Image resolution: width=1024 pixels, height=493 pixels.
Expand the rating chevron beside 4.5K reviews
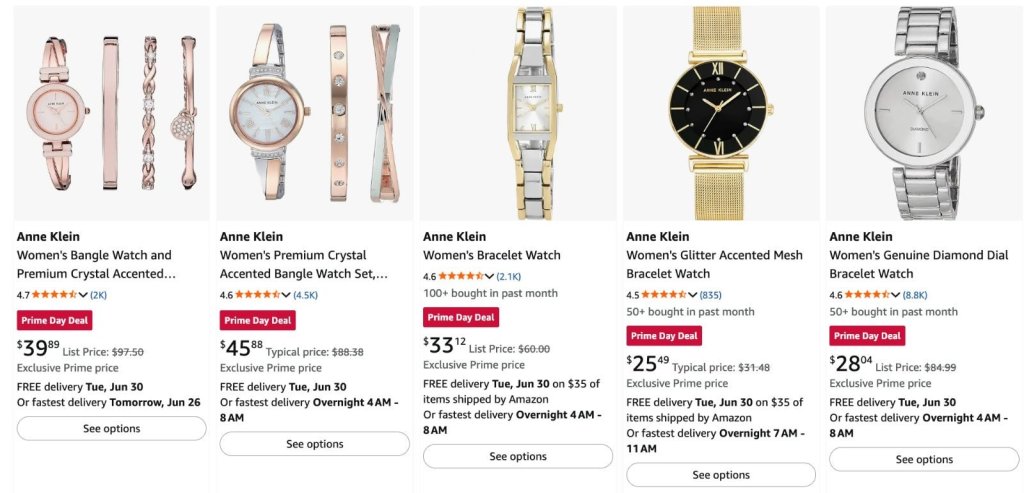(x=286, y=295)
